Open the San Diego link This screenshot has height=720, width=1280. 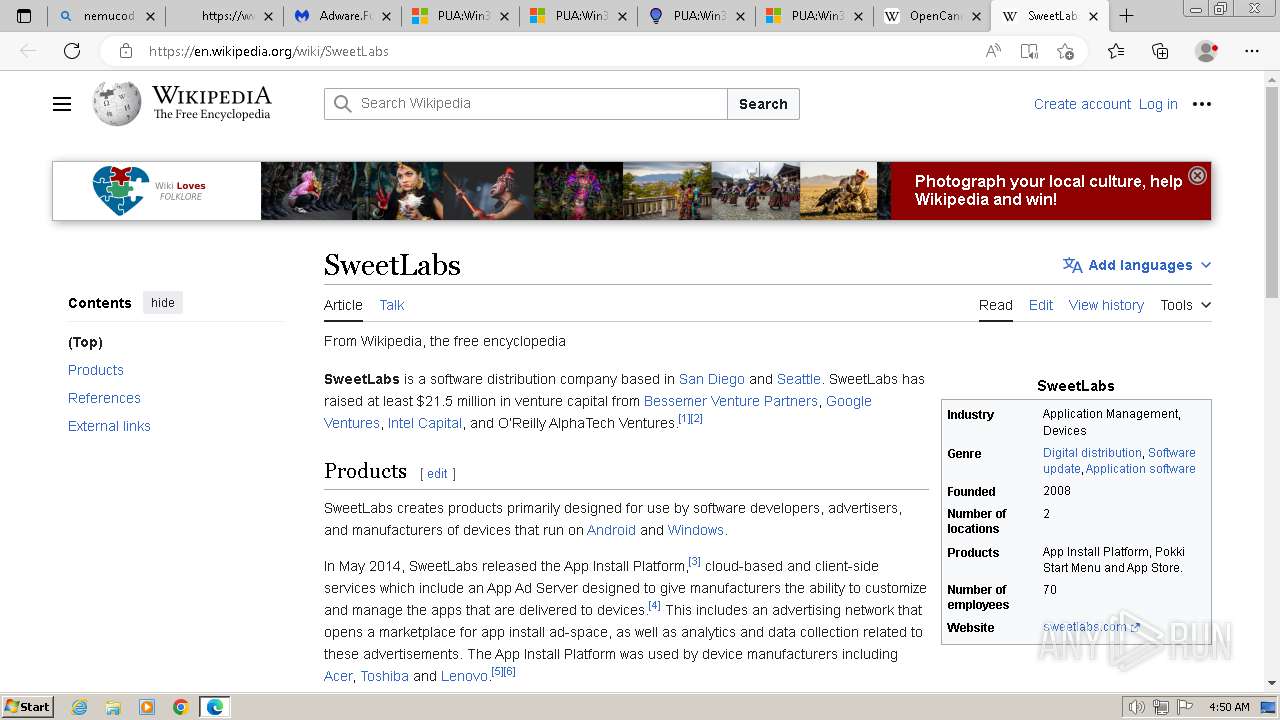(x=712, y=379)
